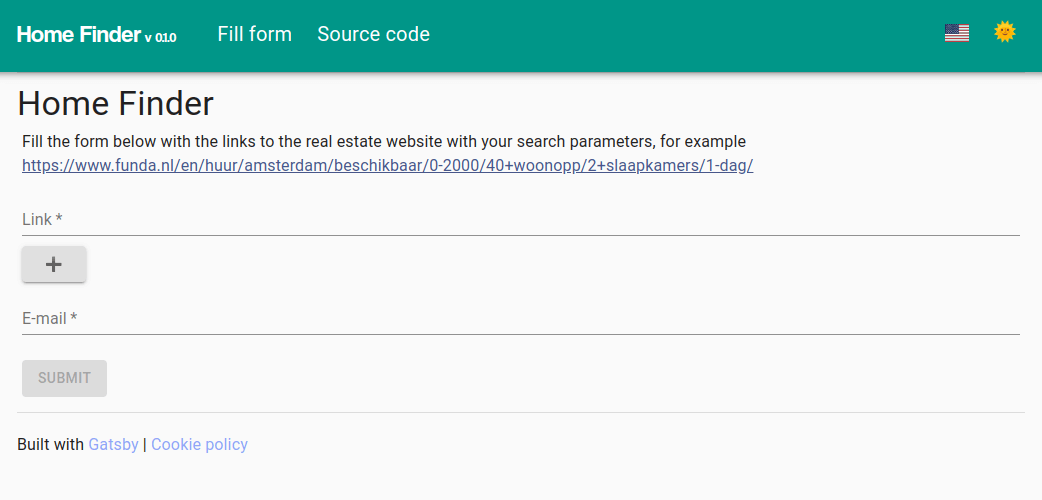The image size is (1042, 500).
Task: Open the Cookie policy link
Action: pyautogui.click(x=199, y=444)
